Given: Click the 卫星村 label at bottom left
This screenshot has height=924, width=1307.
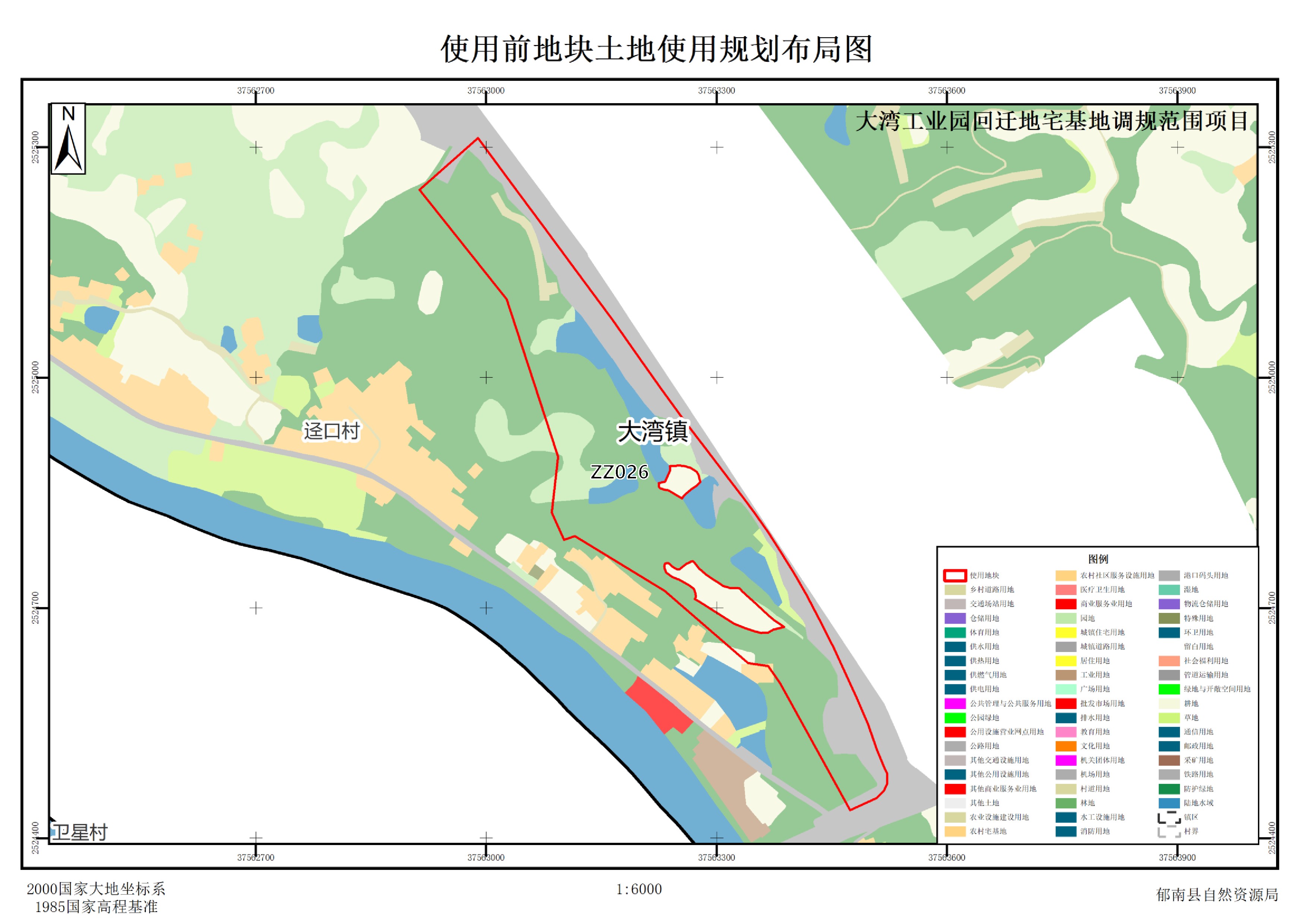Looking at the screenshot, I should (80, 832).
